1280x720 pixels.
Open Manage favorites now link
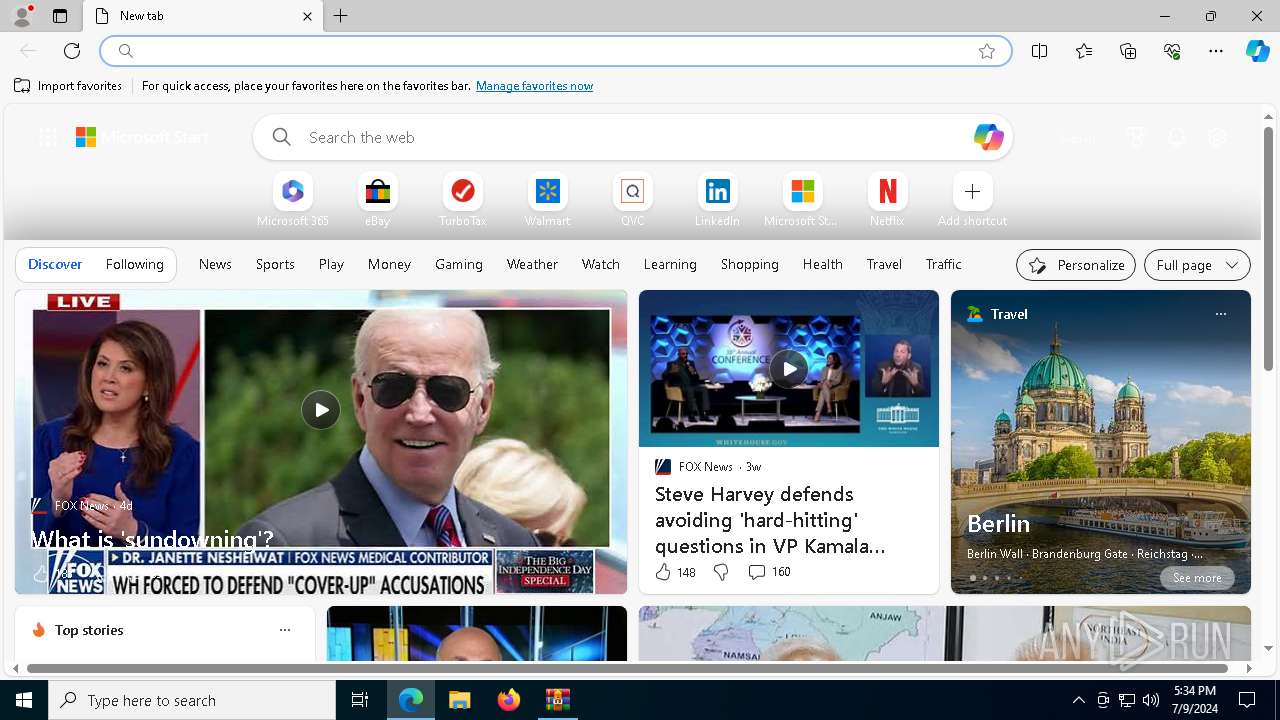534,86
